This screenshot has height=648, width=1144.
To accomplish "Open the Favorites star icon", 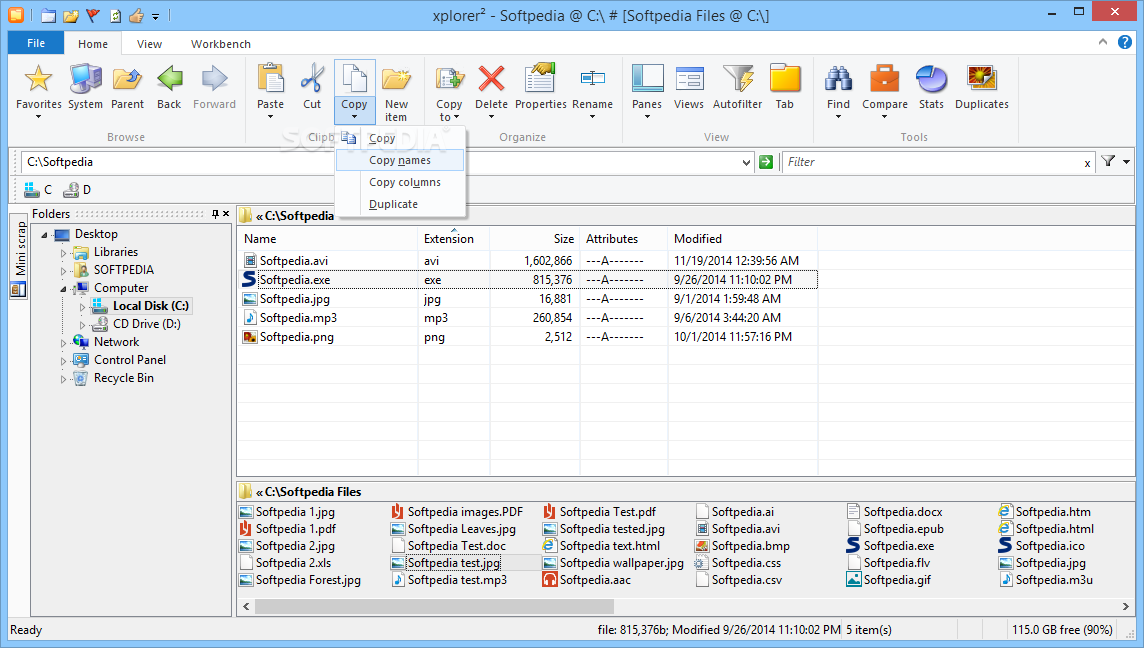I will click(x=38, y=79).
